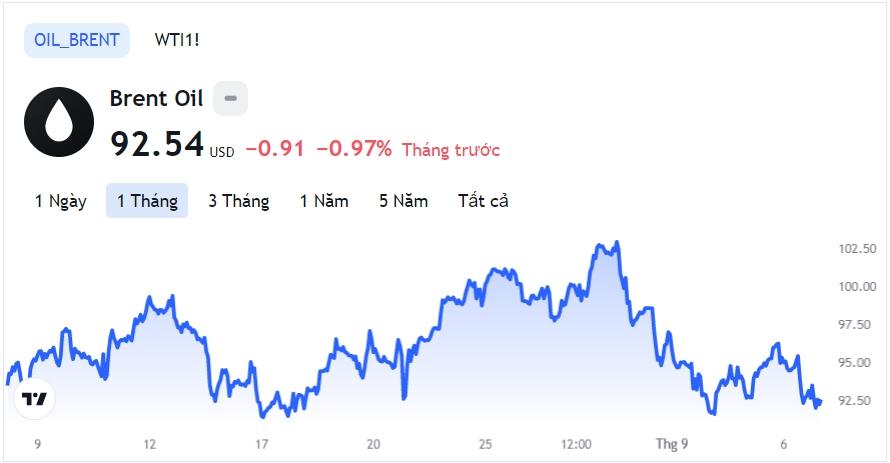Select the 1 Ngày time range
The width and height of the screenshot is (890, 463).
[x=61, y=201]
